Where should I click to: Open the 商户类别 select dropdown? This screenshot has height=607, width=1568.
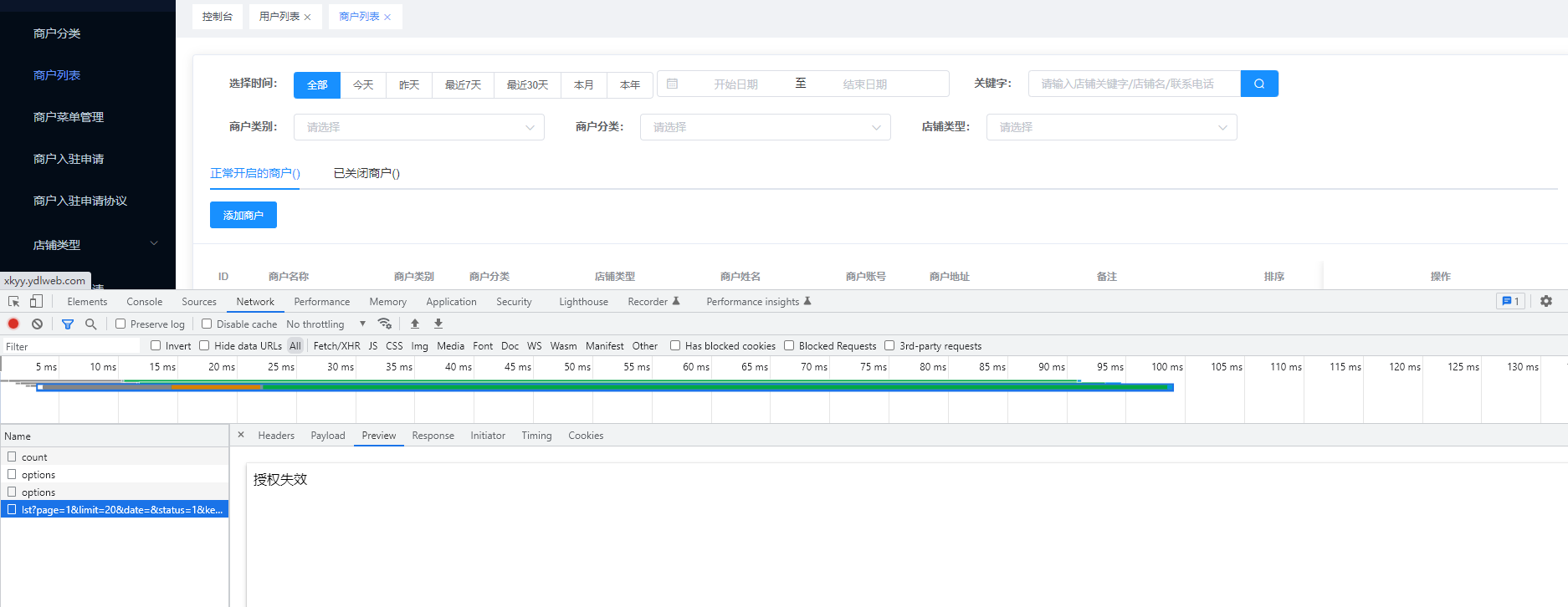pos(419,127)
